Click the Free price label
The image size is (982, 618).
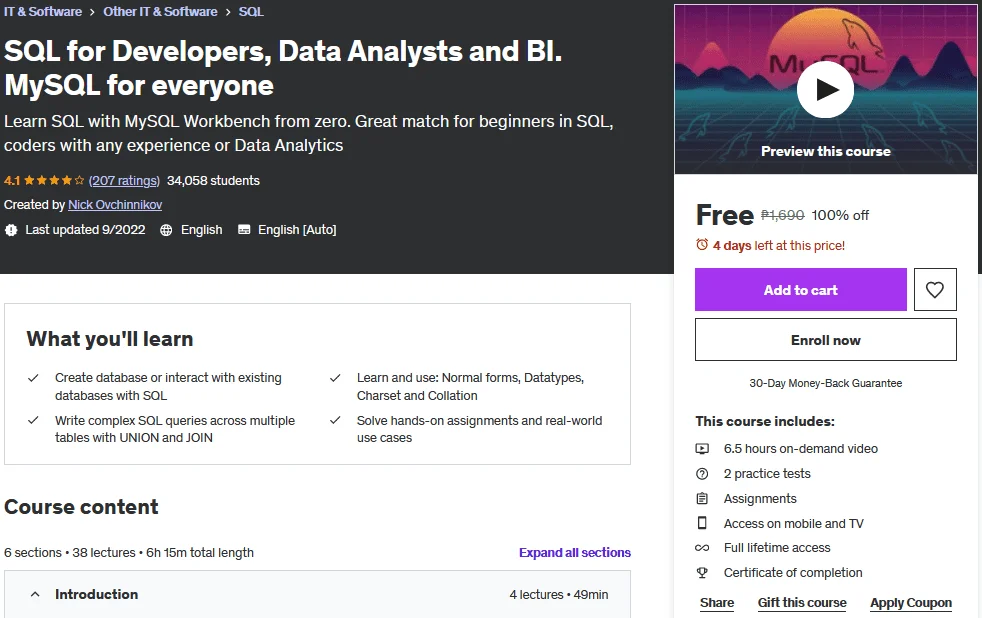(x=725, y=215)
